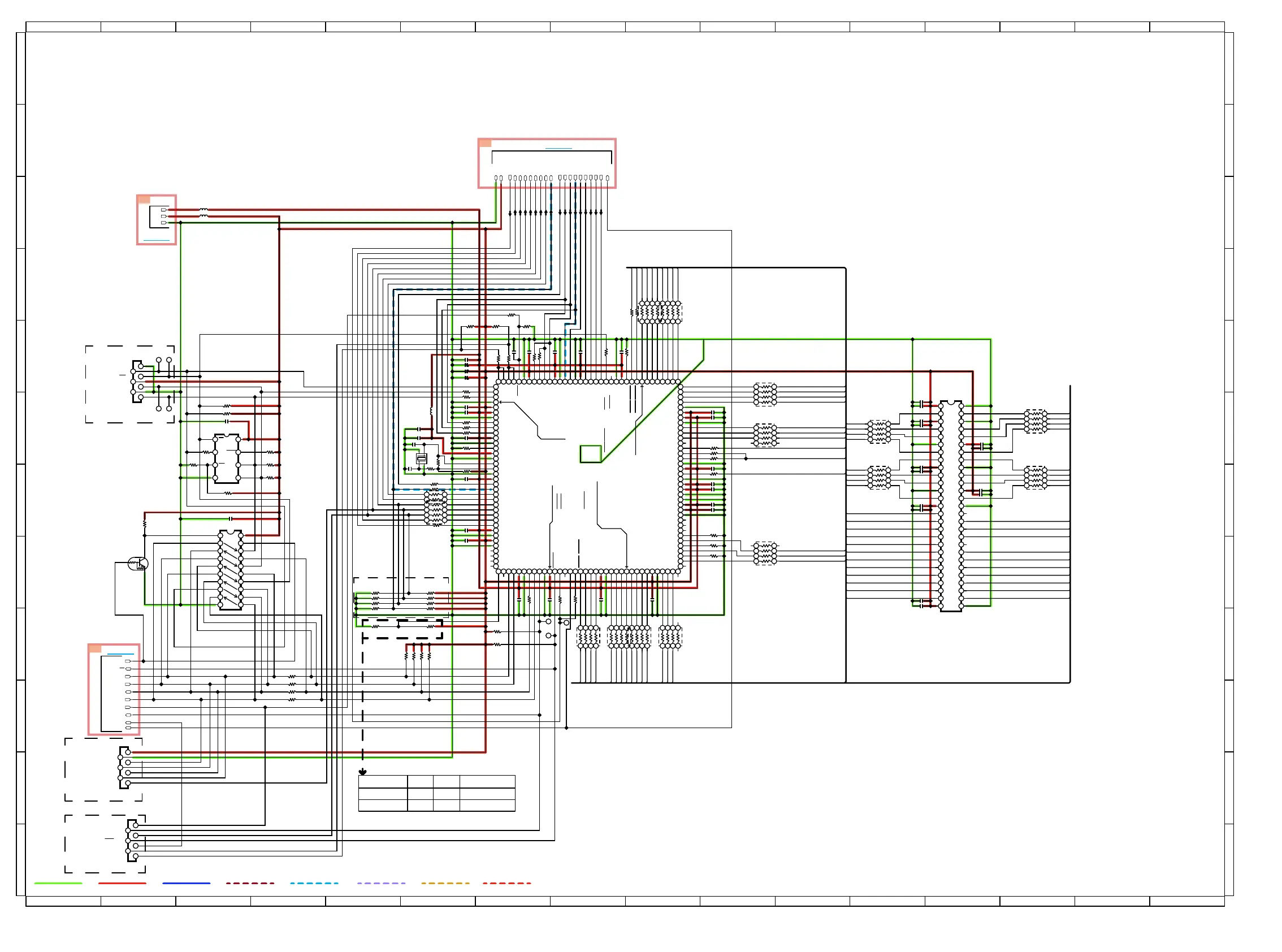
Task: Click the rightmost resistor array below the central IC
Action: coord(670,637)
